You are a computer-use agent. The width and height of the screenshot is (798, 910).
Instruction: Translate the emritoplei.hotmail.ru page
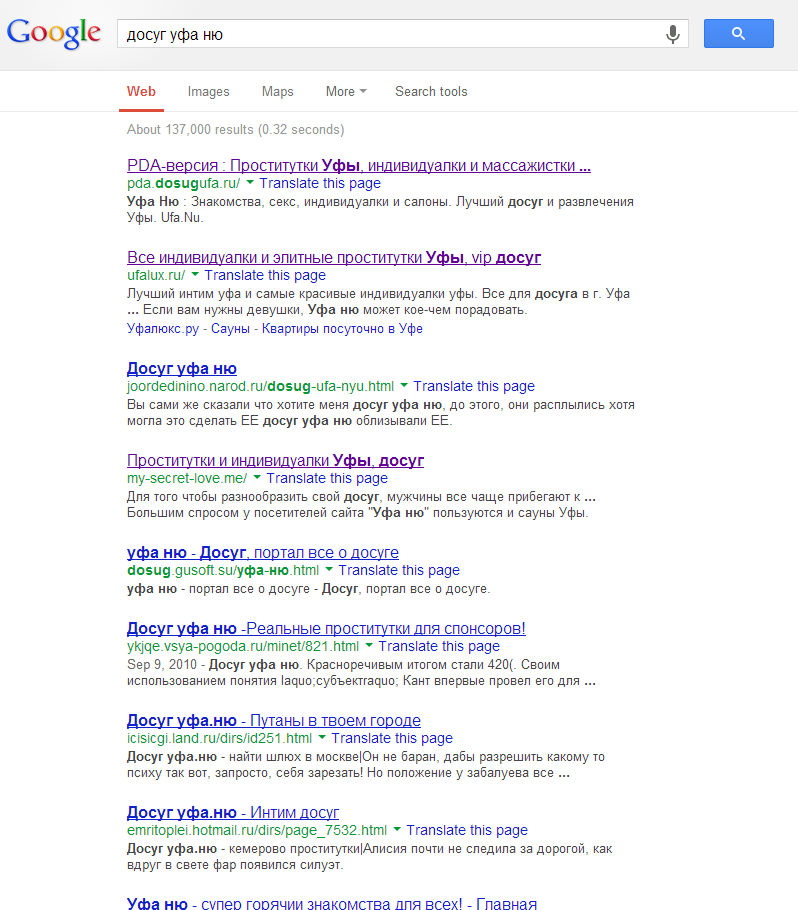click(467, 830)
